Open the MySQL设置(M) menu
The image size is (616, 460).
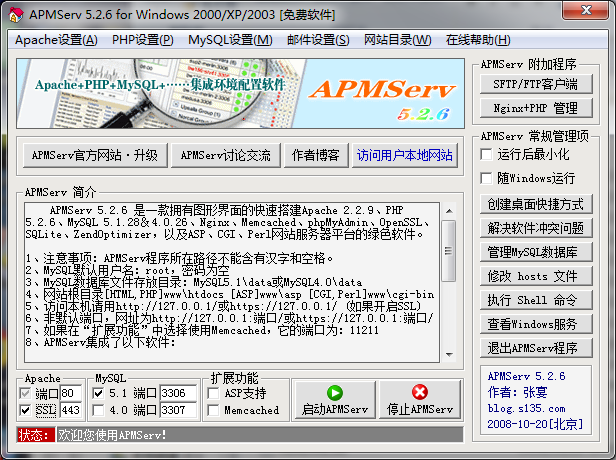[x=230, y=40]
